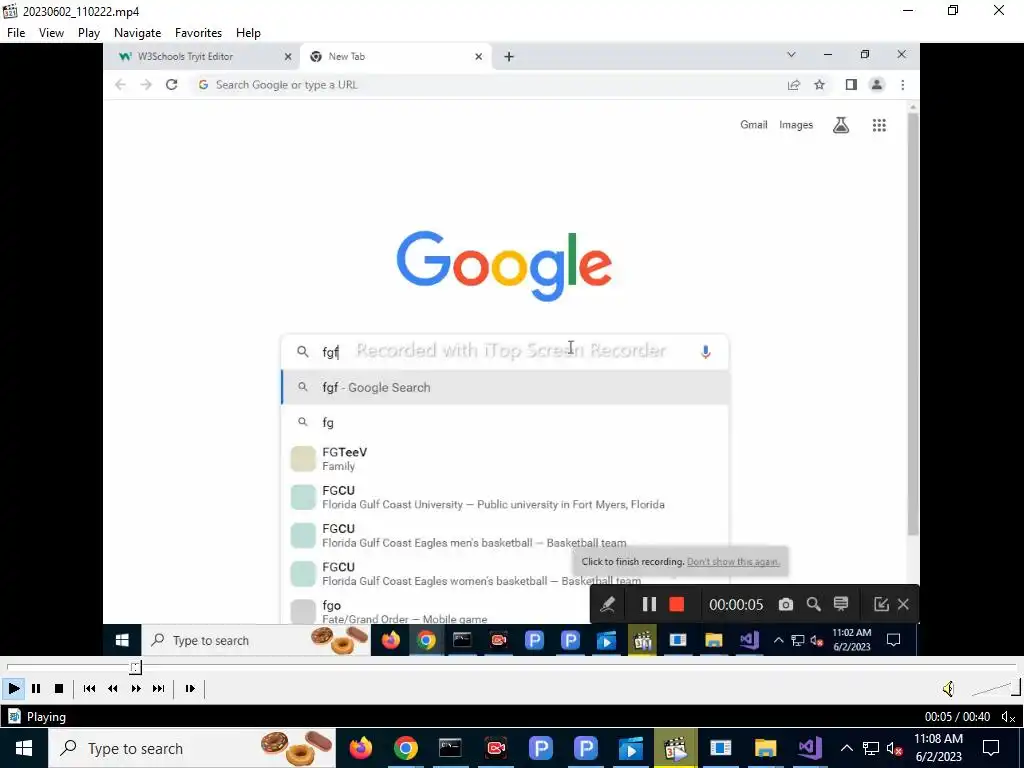Click the share page icon in the address bar
Image resolution: width=1024 pixels, height=768 pixels.
pos(793,85)
